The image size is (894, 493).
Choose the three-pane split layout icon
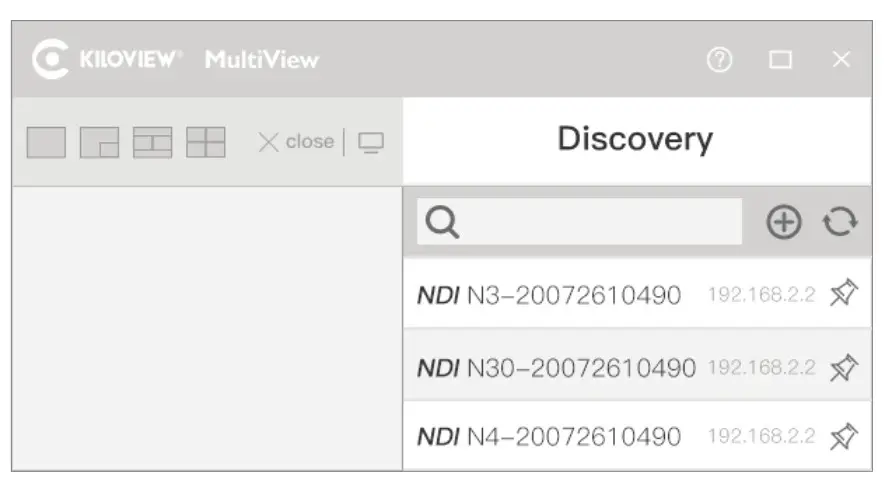point(152,142)
